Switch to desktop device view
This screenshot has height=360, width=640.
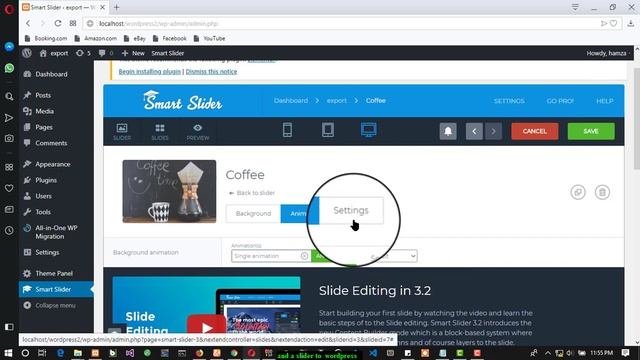point(369,130)
